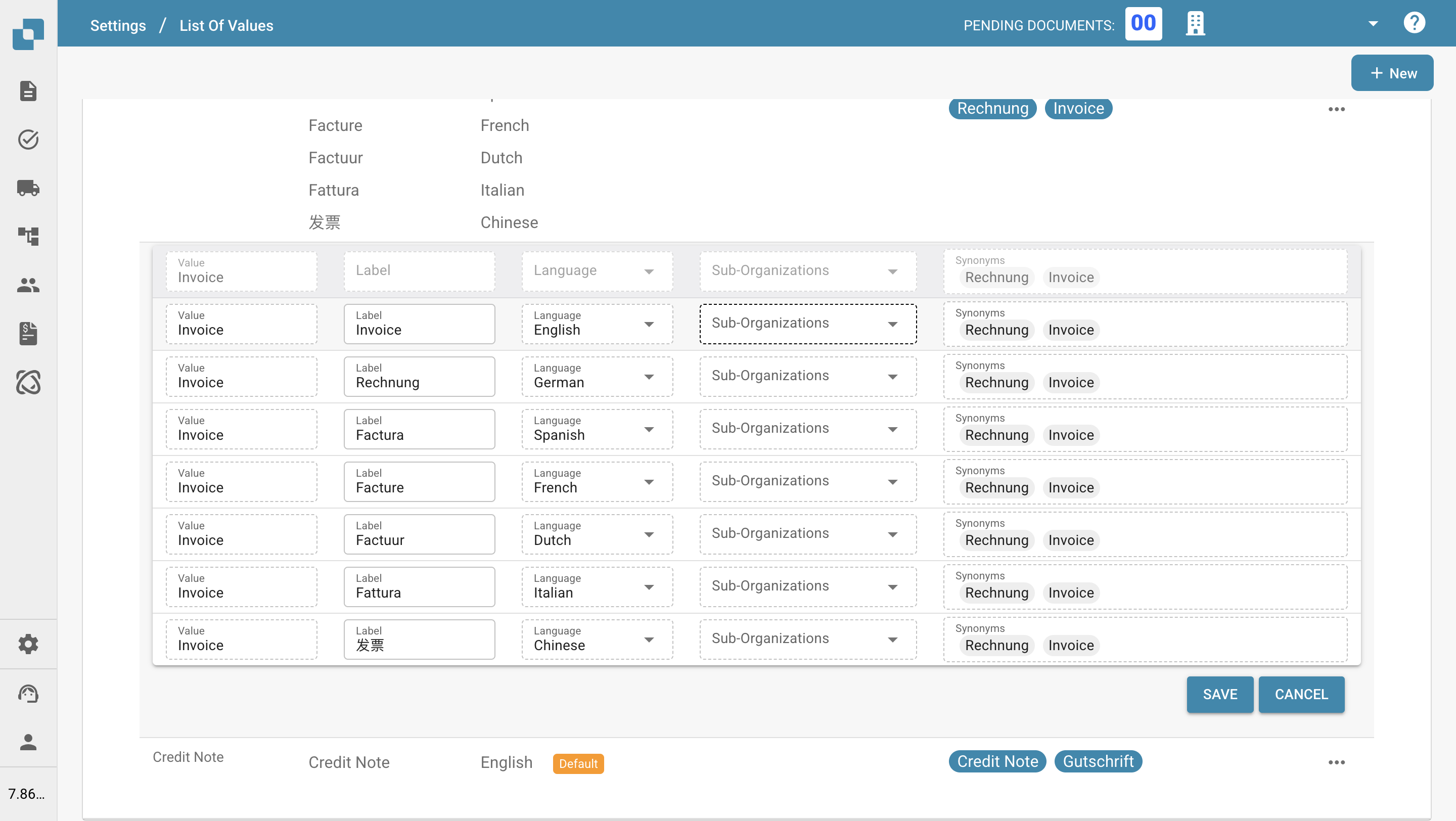Go to Settings breadcrumb

click(118, 25)
